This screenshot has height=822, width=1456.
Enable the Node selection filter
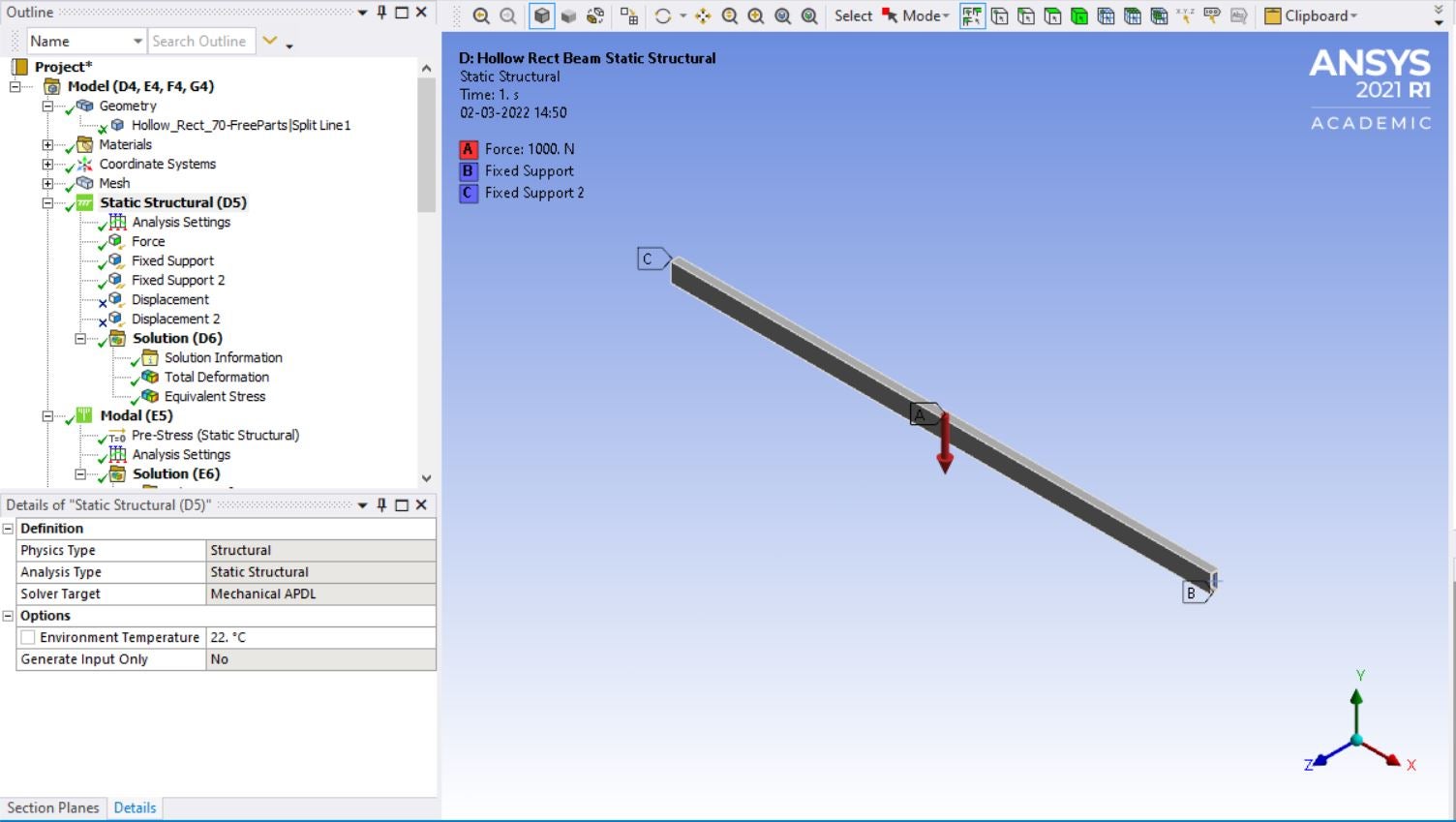[1106, 15]
